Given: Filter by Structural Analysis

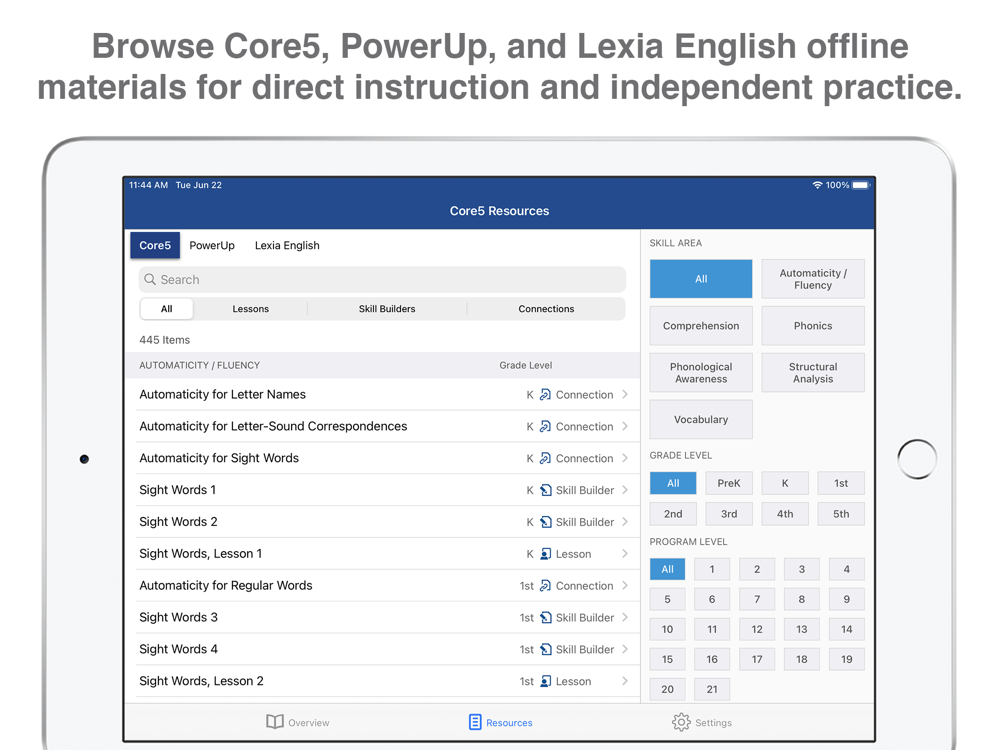Looking at the screenshot, I should tap(813, 372).
